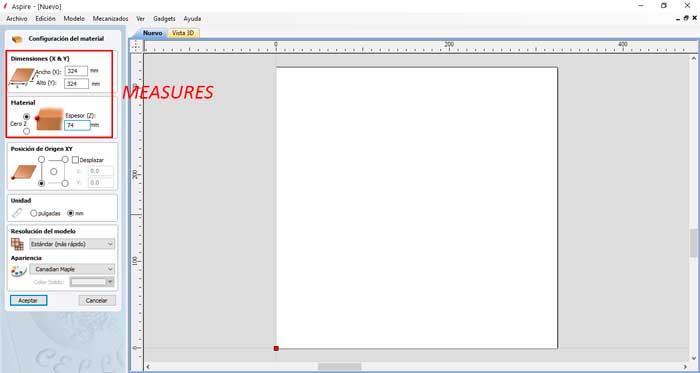The width and height of the screenshot is (700, 373).
Task: Set XY origin to top-right corner
Action: pos(65,159)
